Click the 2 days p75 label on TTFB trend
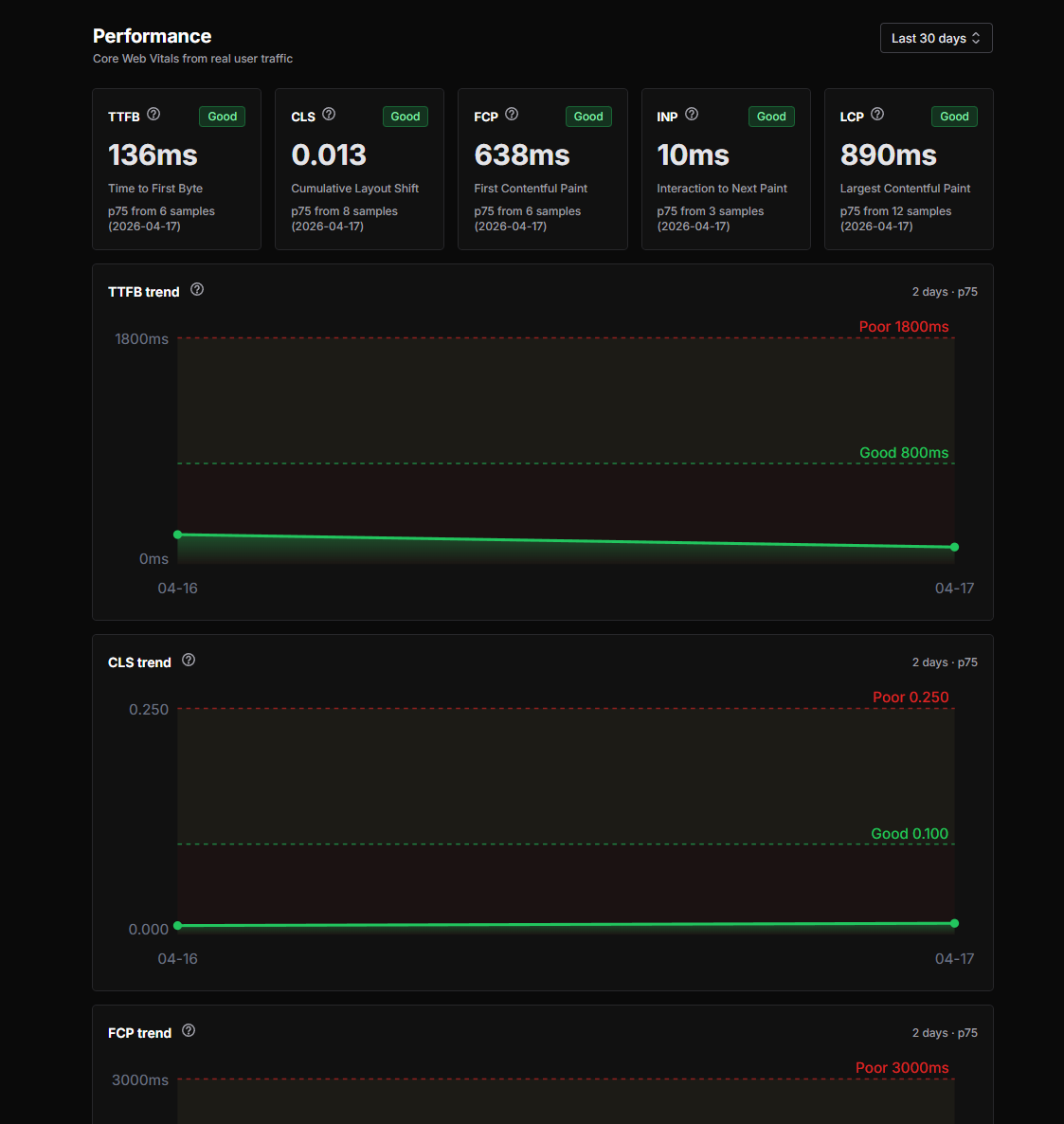 pyautogui.click(x=945, y=291)
